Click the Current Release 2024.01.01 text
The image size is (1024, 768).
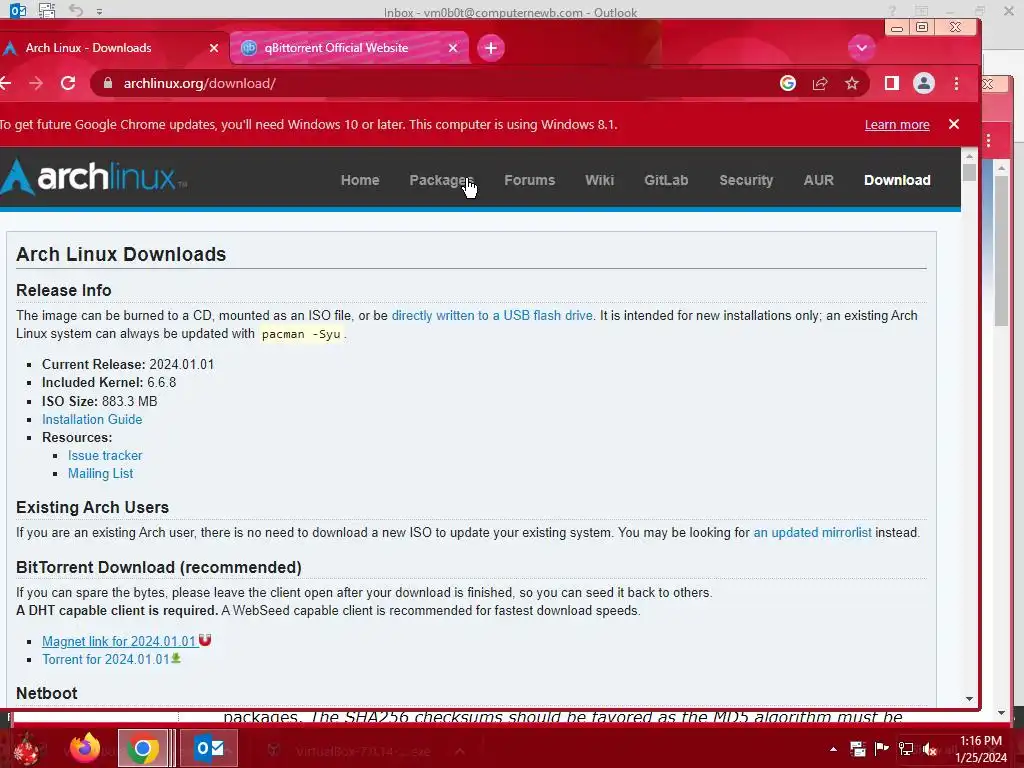point(128,364)
